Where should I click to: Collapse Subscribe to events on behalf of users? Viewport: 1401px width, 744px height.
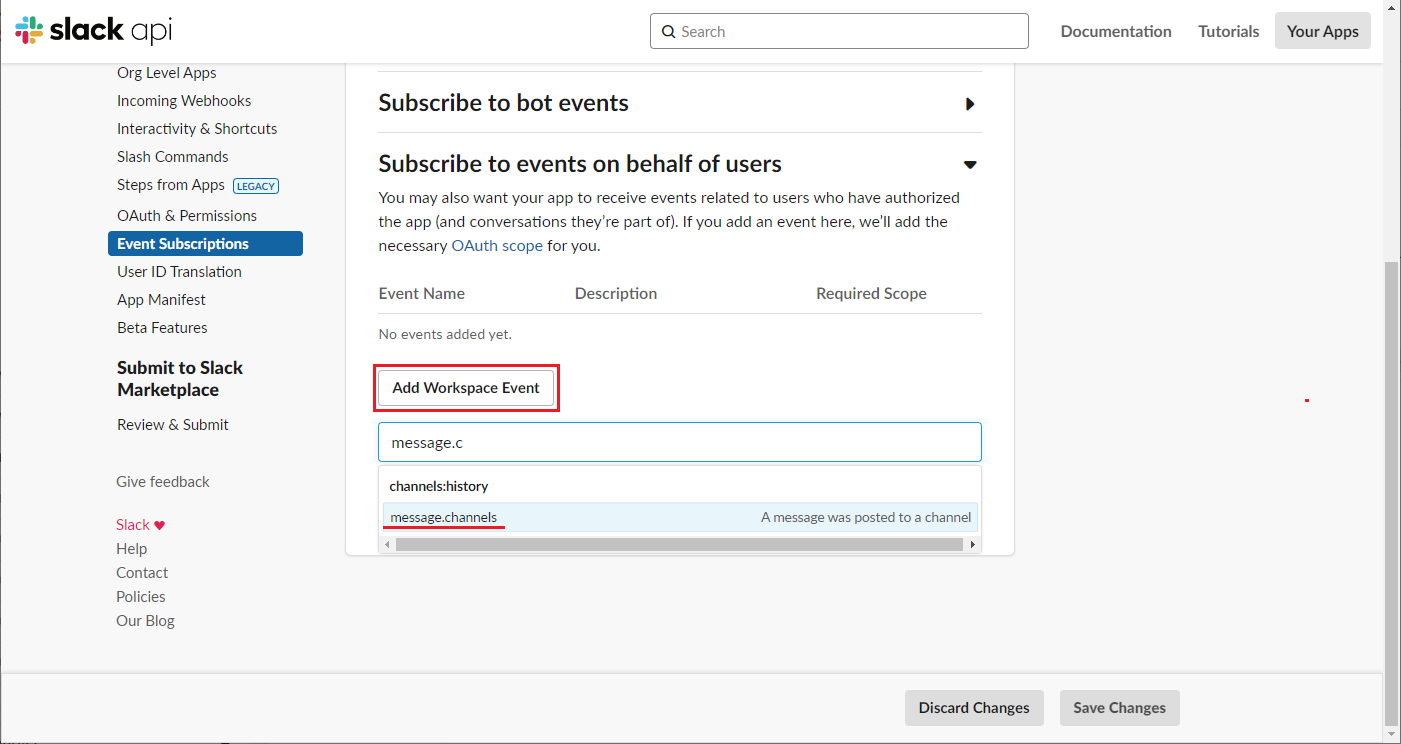click(x=969, y=164)
